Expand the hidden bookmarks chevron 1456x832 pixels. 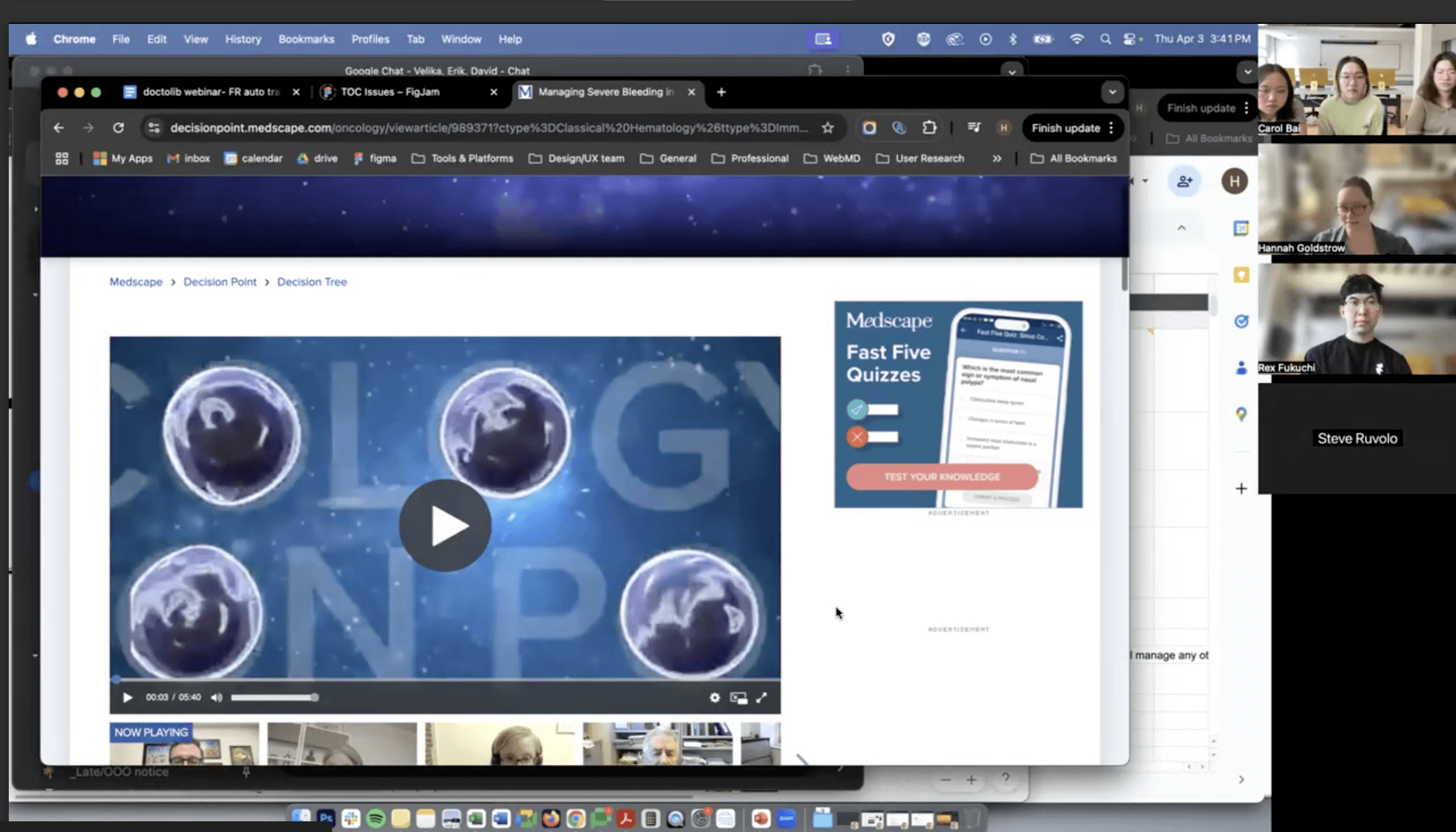[997, 159]
